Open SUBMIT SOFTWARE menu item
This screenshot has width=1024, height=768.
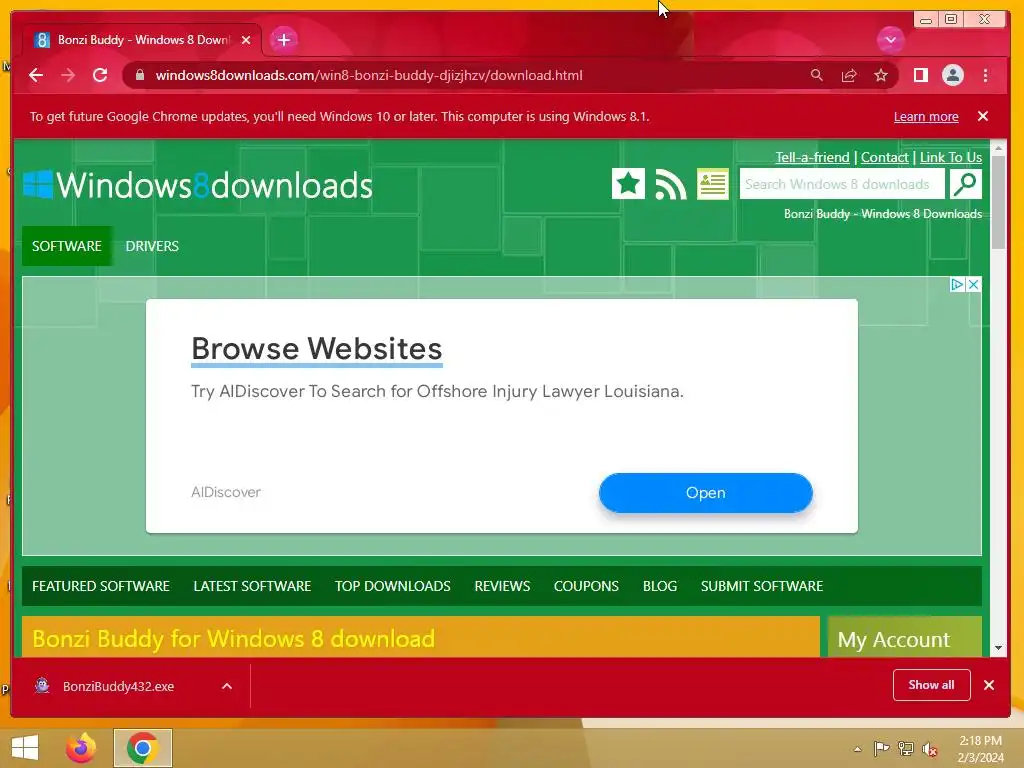tap(761, 586)
